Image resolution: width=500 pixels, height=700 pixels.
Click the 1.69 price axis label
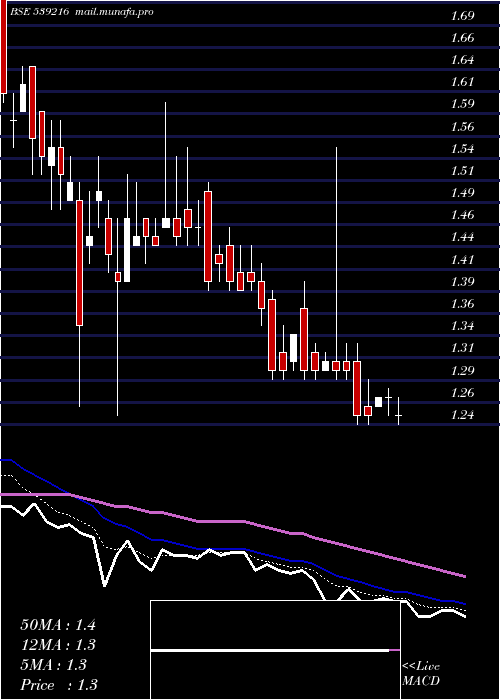pyautogui.click(x=462, y=17)
